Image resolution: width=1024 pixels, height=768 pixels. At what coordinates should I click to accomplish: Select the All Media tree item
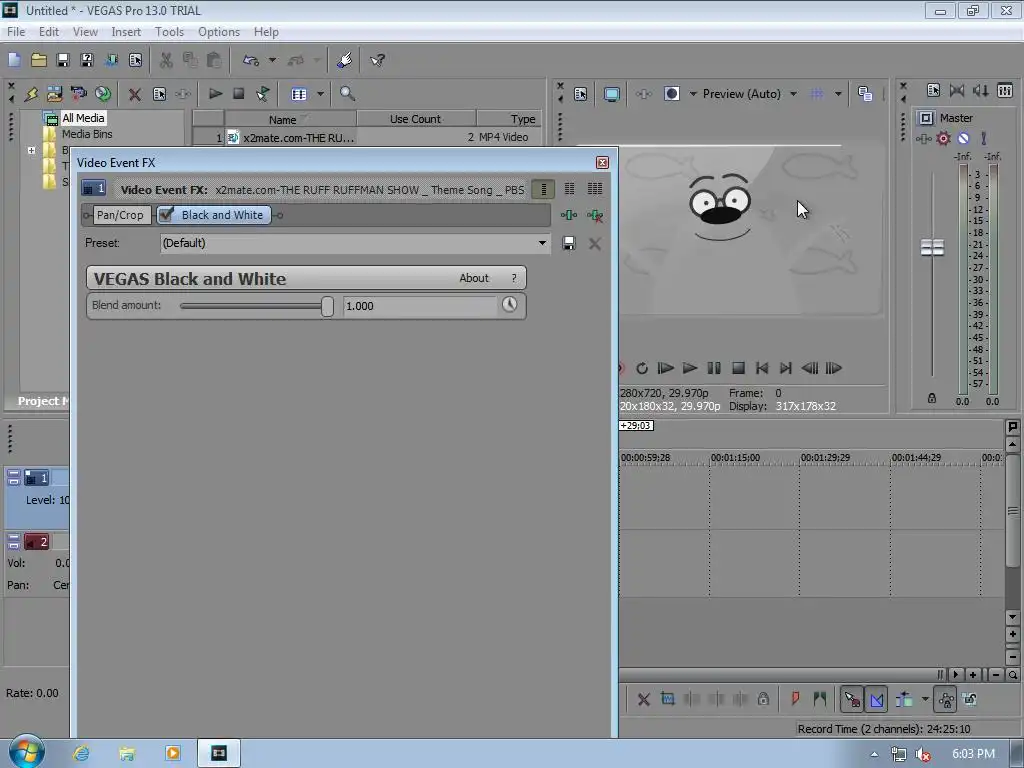[83, 118]
